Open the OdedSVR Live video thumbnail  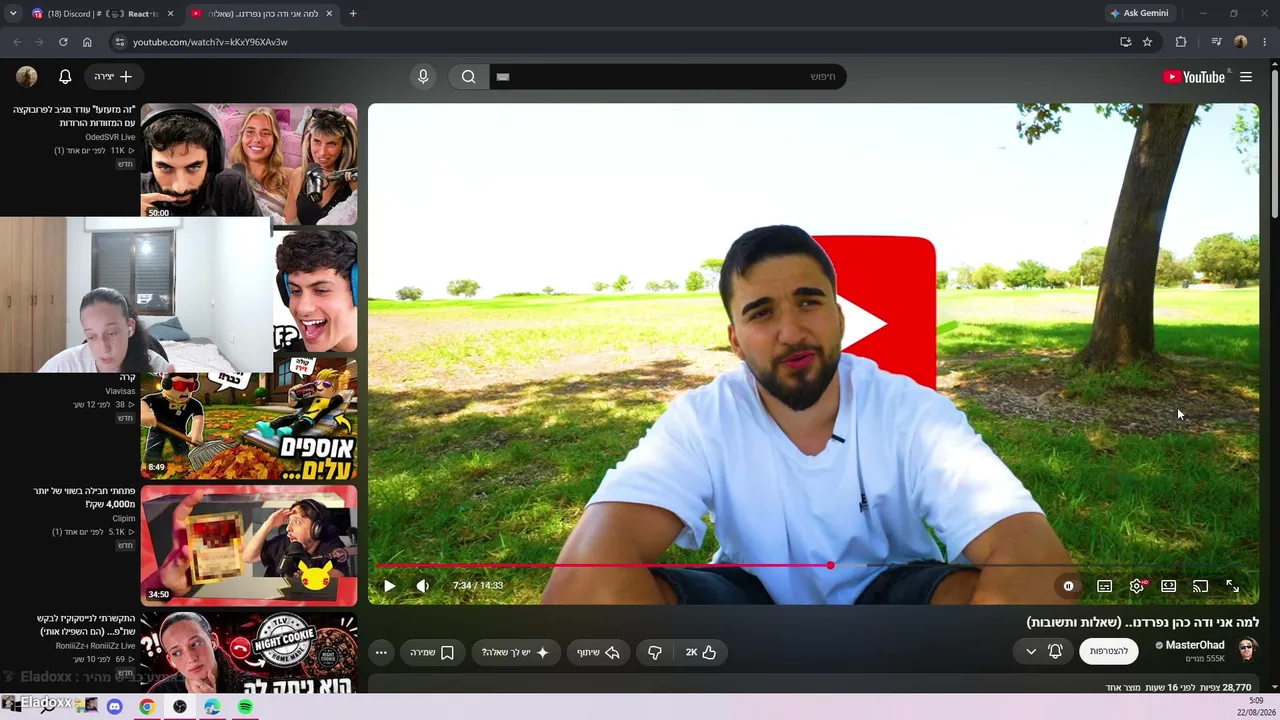coord(249,162)
